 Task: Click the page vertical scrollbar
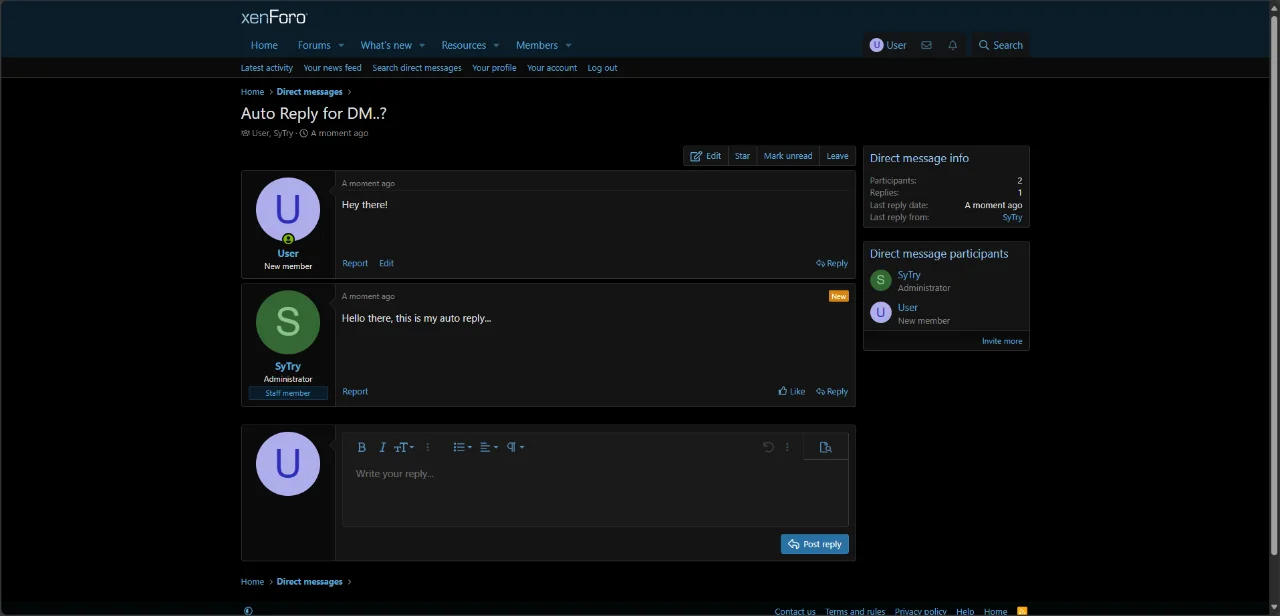pos(1274,285)
